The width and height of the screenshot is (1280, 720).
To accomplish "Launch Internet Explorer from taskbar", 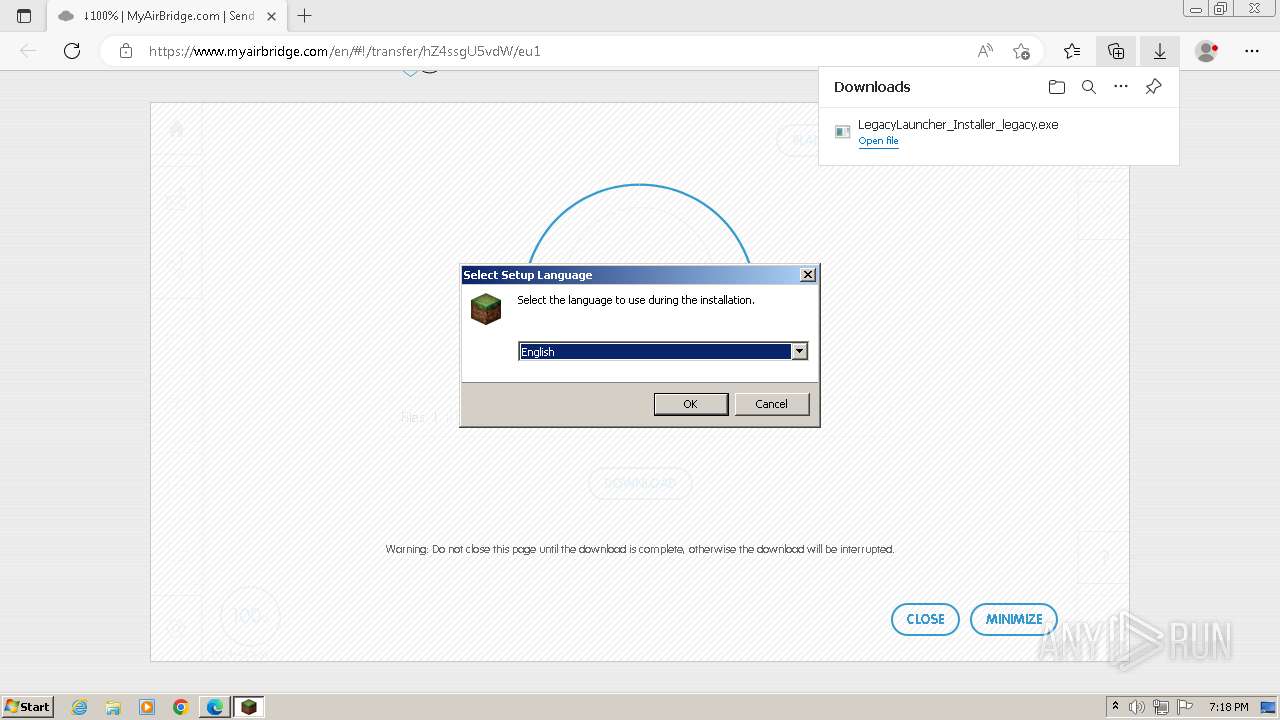I will (79, 707).
